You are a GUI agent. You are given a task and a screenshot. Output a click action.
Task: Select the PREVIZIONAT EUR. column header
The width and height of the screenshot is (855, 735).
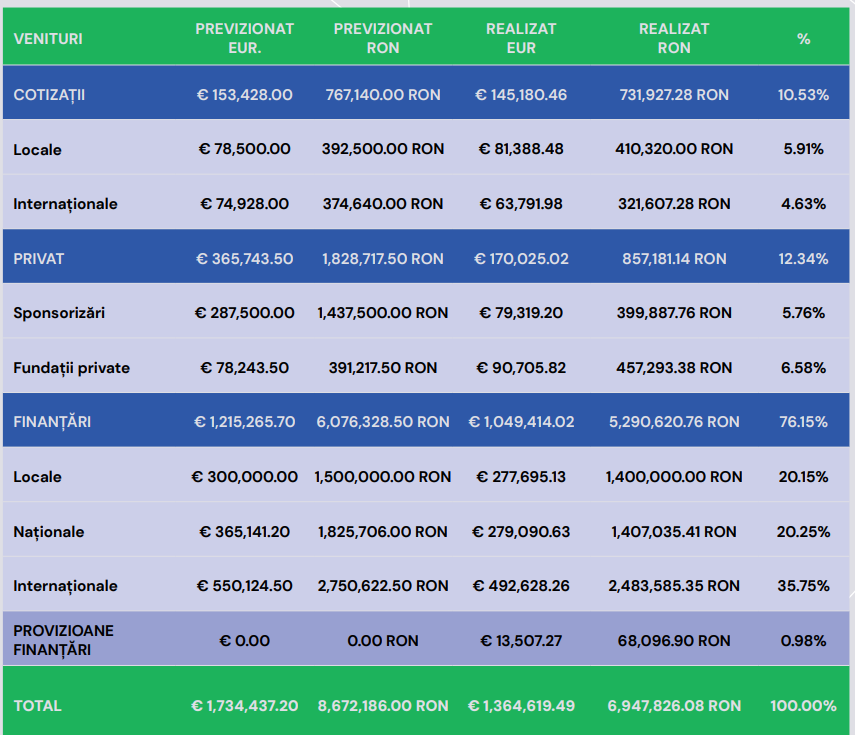[245, 38]
